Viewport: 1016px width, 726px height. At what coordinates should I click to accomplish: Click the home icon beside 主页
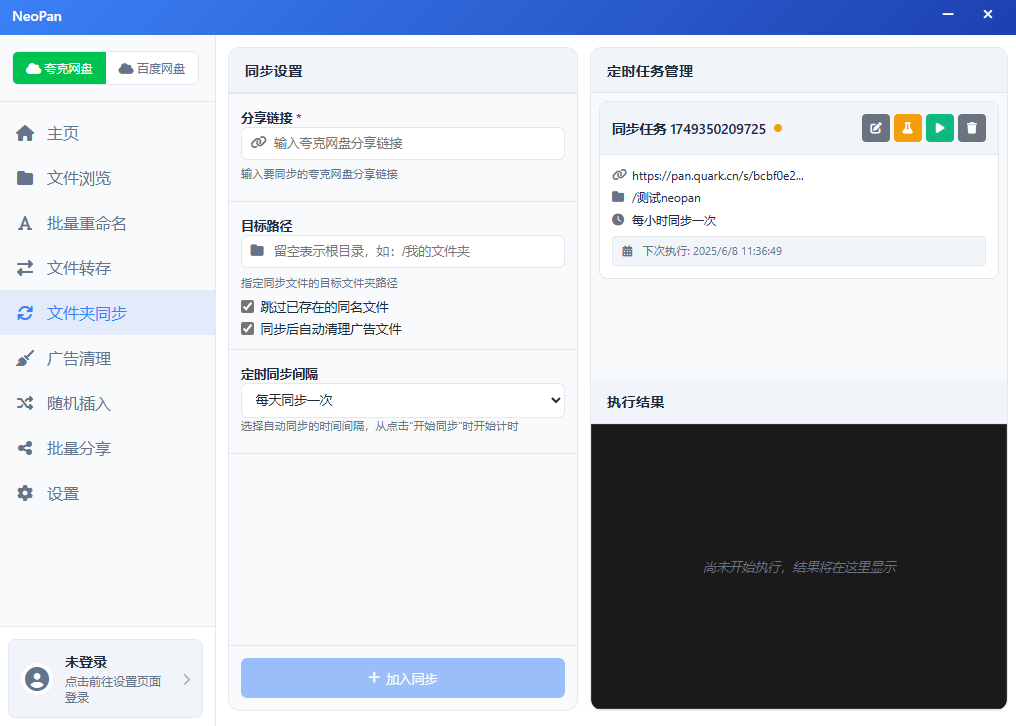(25, 134)
